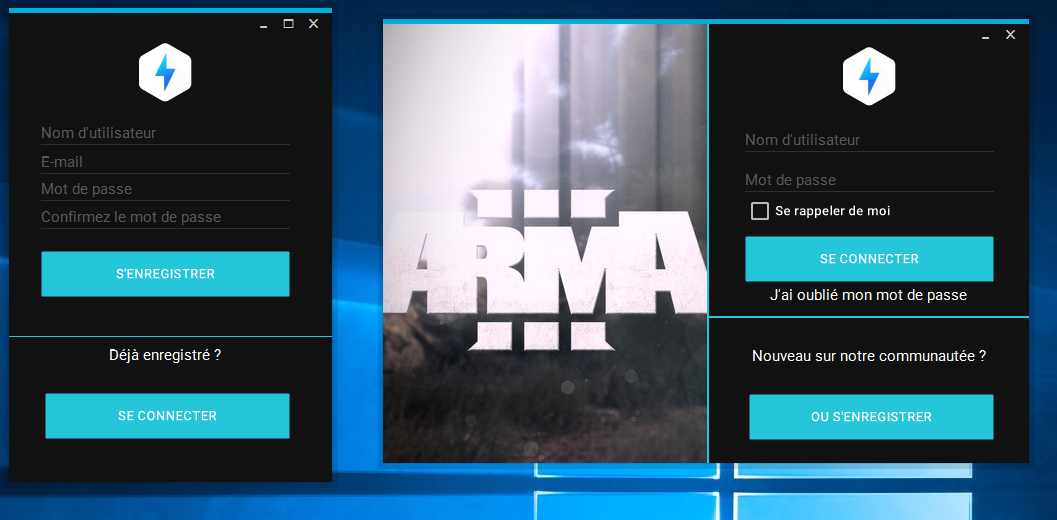Click the 'Se rappeler de moi' label

tap(833, 211)
